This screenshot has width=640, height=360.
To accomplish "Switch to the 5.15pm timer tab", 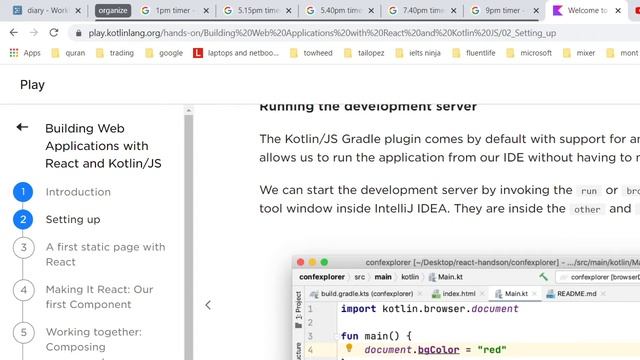I will (x=257, y=11).
